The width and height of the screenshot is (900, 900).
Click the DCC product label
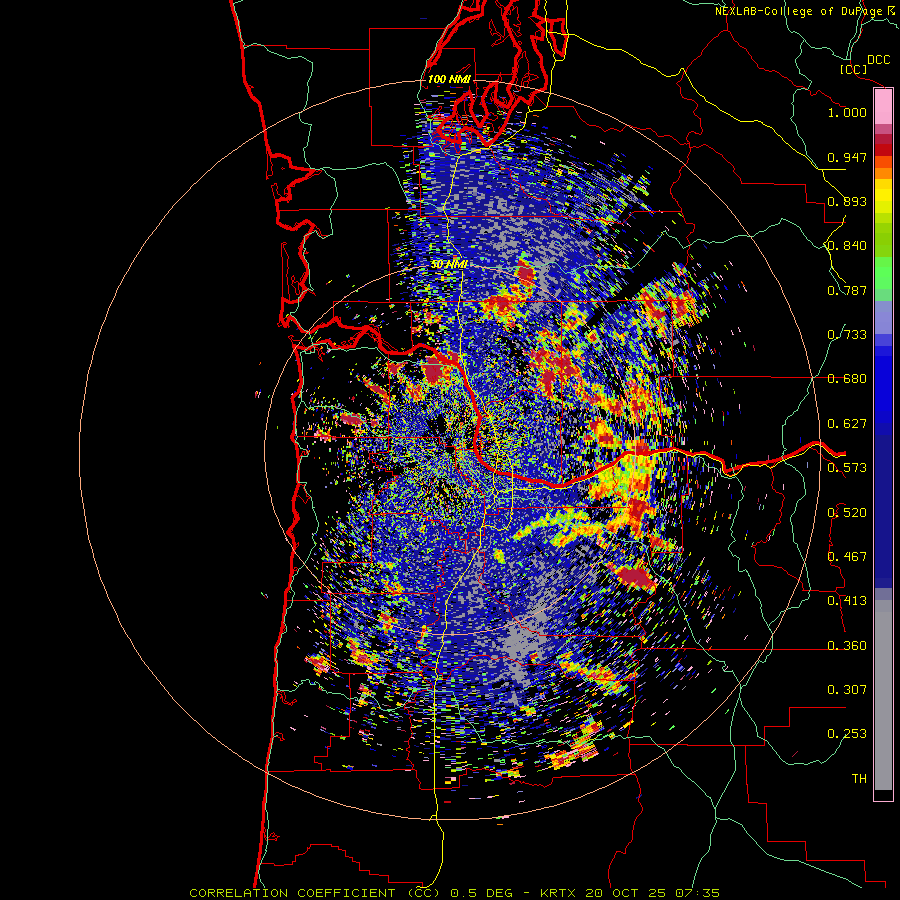pyautogui.click(x=878, y=60)
